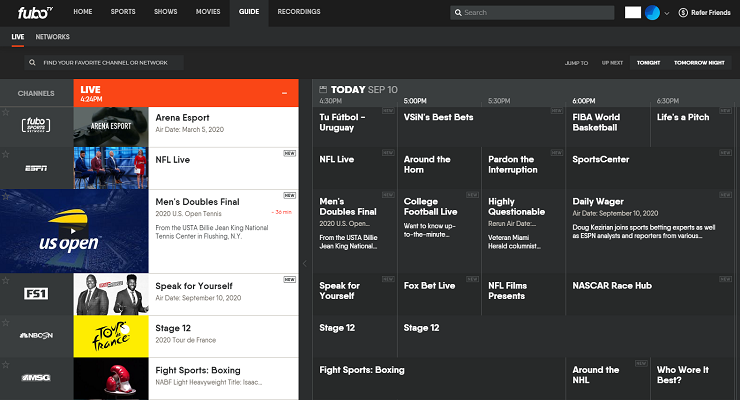Select Men's Doubles Final live listing title
The width and height of the screenshot is (740, 400).
pos(197,202)
